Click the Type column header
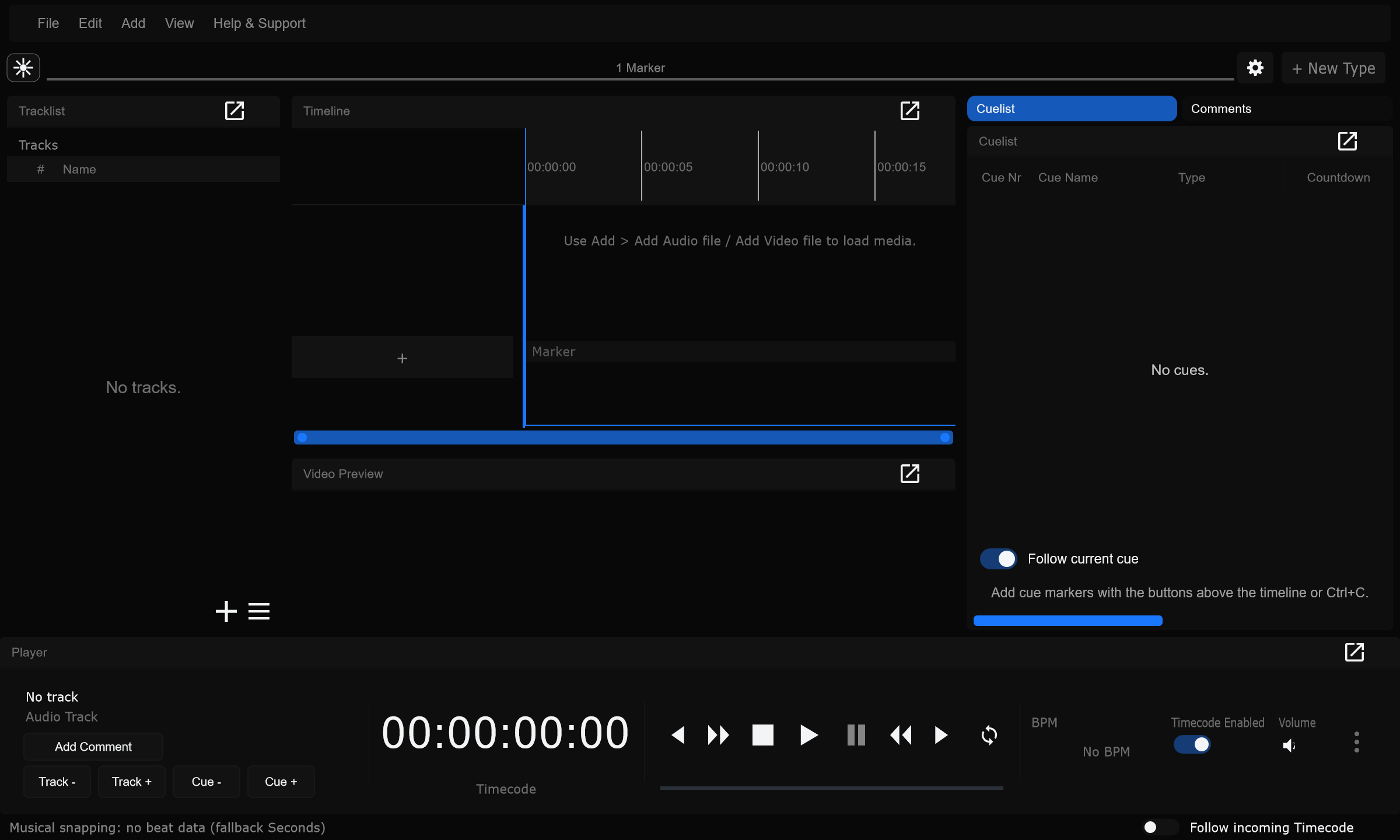 [x=1191, y=177]
